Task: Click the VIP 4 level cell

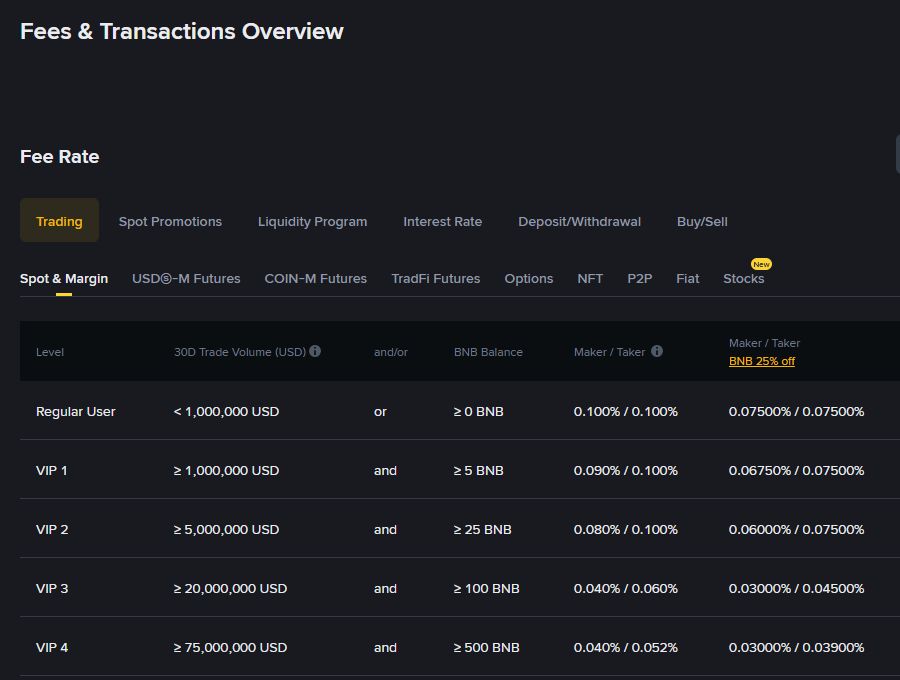Action: tap(52, 648)
